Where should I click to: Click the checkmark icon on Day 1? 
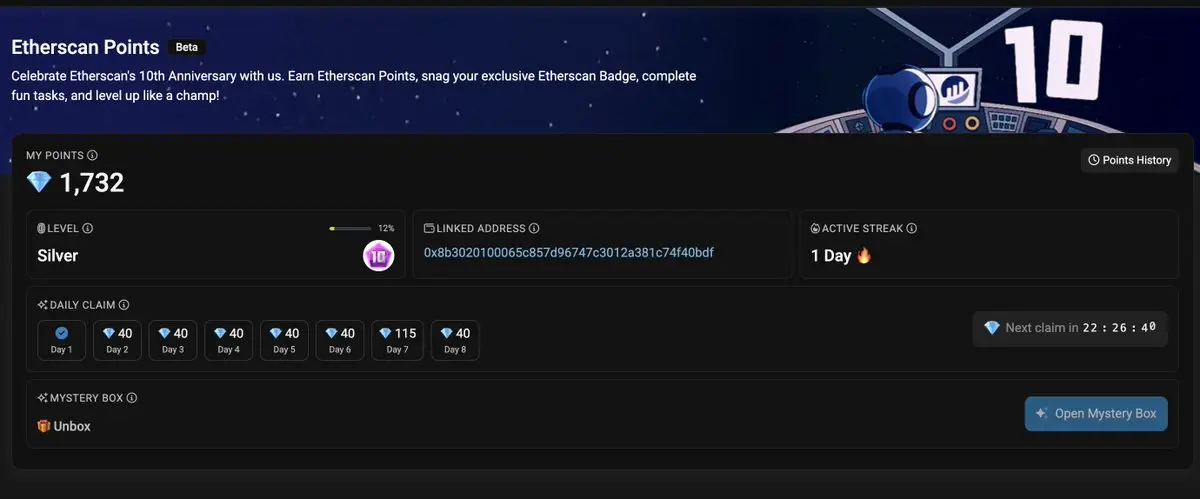[61, 333]
